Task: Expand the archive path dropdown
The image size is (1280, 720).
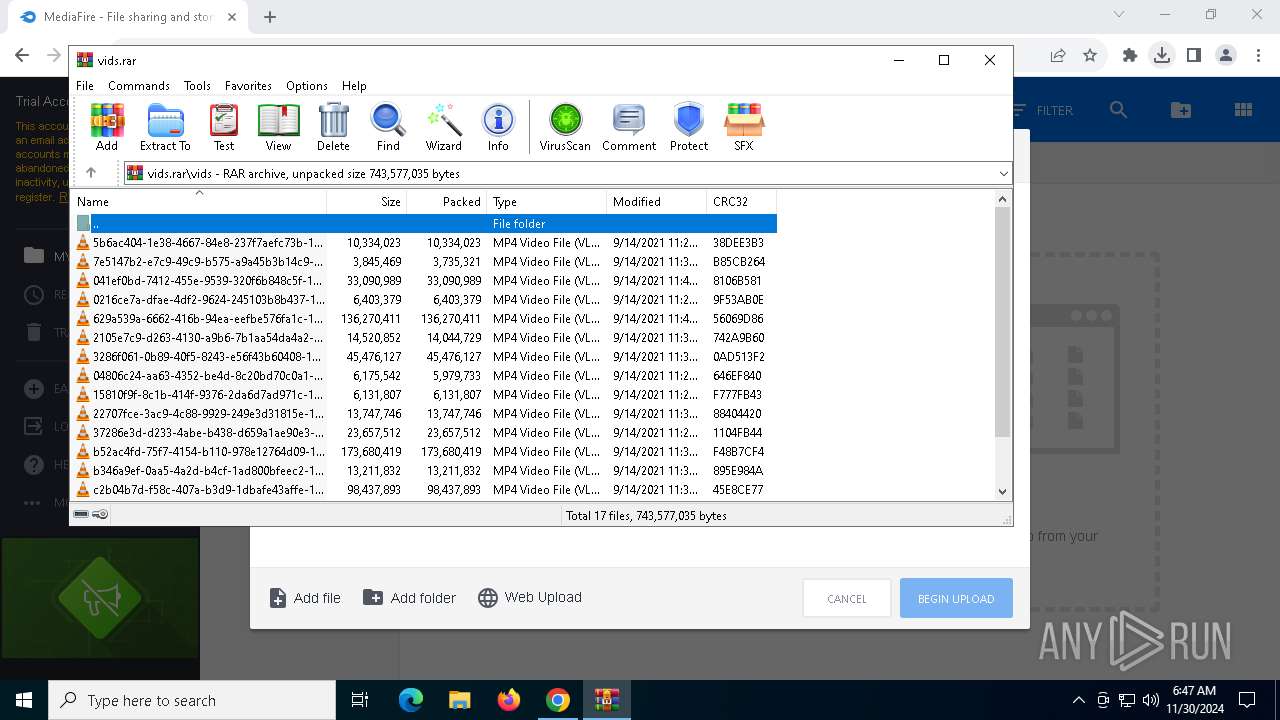Action: click(x=1003, y=174)
